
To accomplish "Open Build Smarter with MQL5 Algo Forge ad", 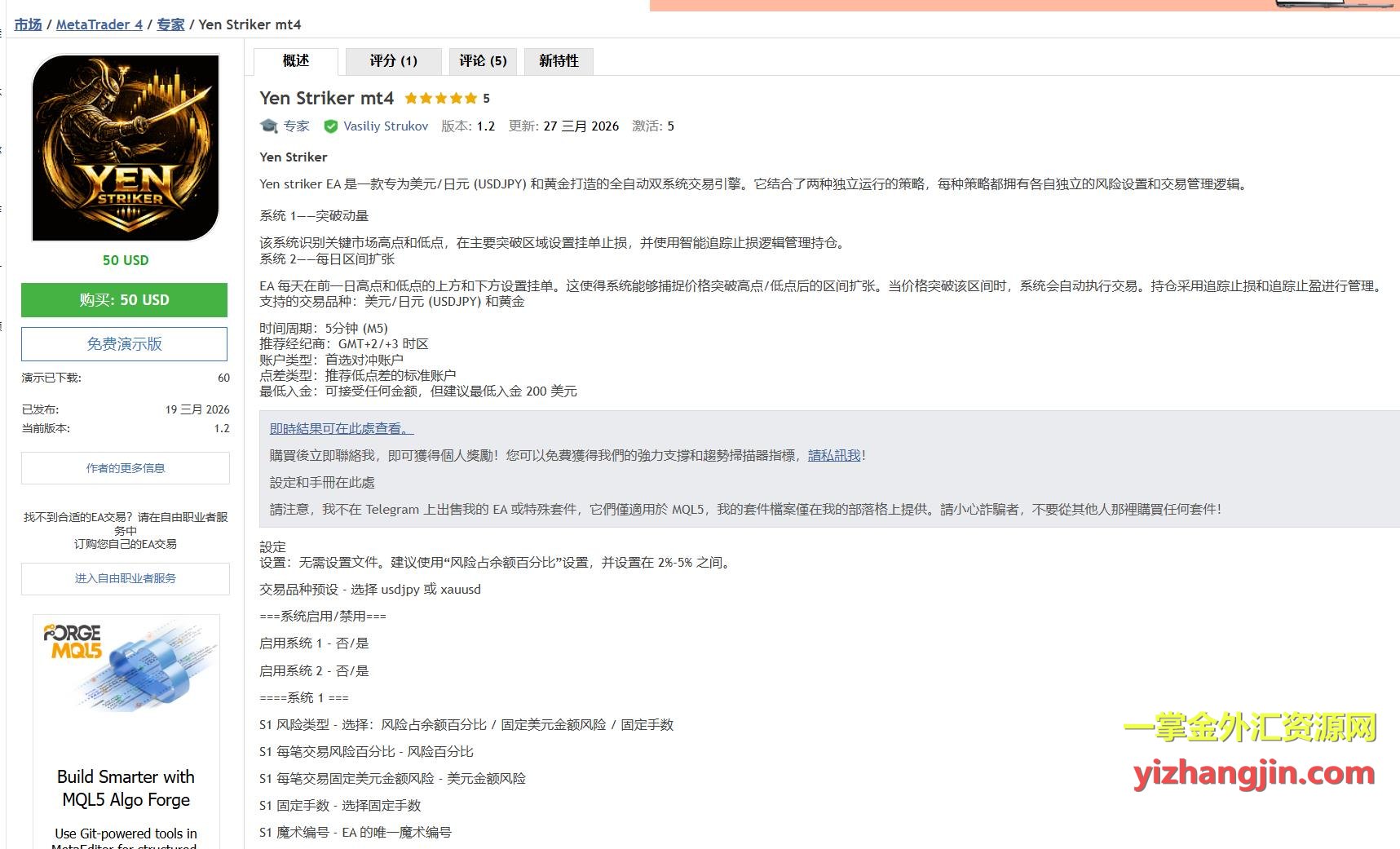I will pyautogui.click(x=126, y=788).
